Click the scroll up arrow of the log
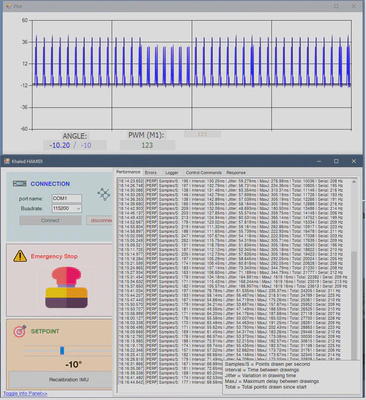The image size is (366, 400). 354,182
